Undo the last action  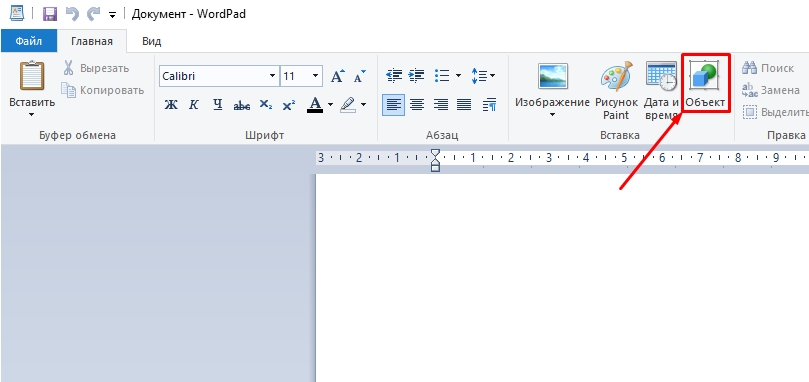pyautogui.click(x=72, y=14)
